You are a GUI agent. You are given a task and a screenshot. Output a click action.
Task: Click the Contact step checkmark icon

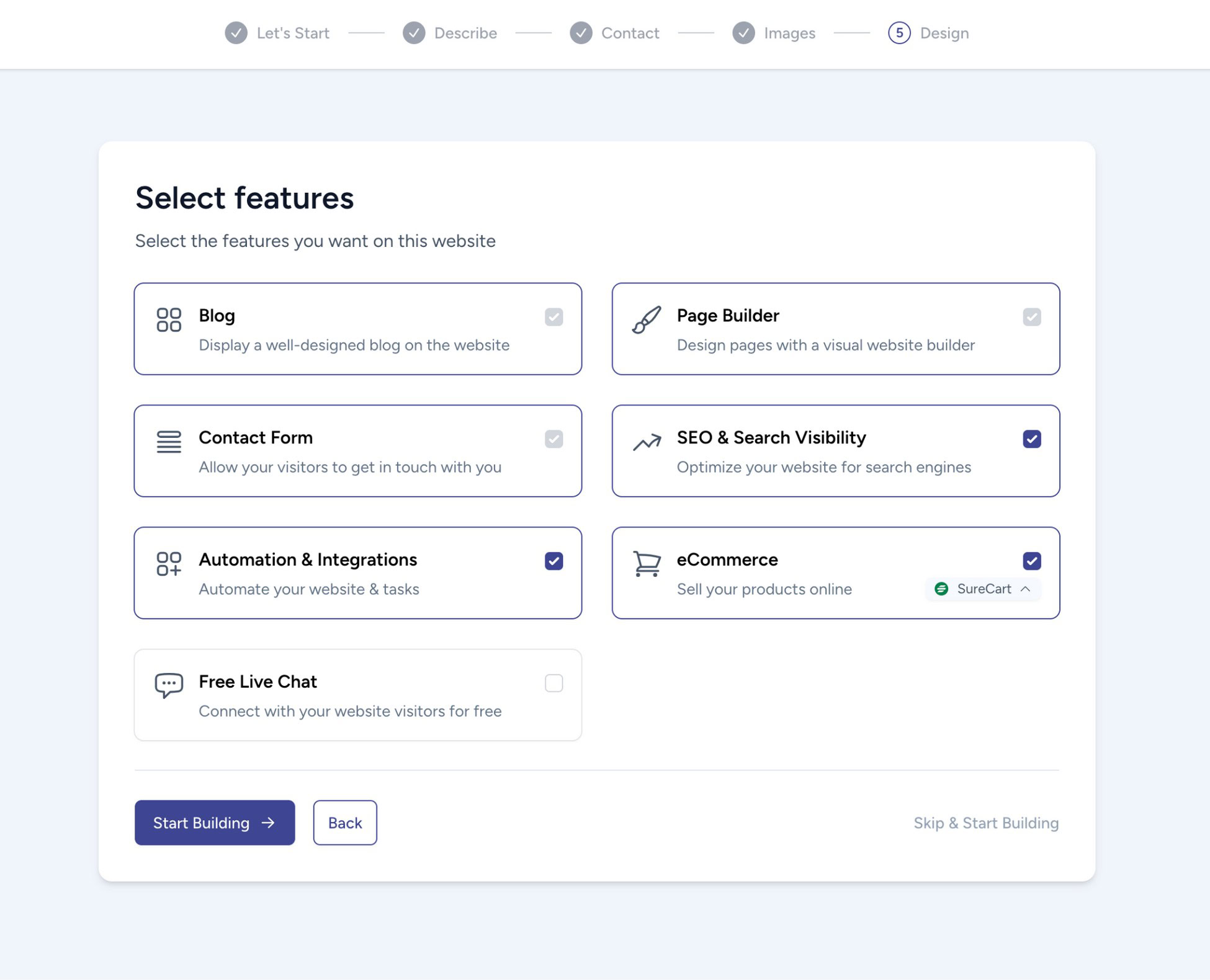(580, 33)
